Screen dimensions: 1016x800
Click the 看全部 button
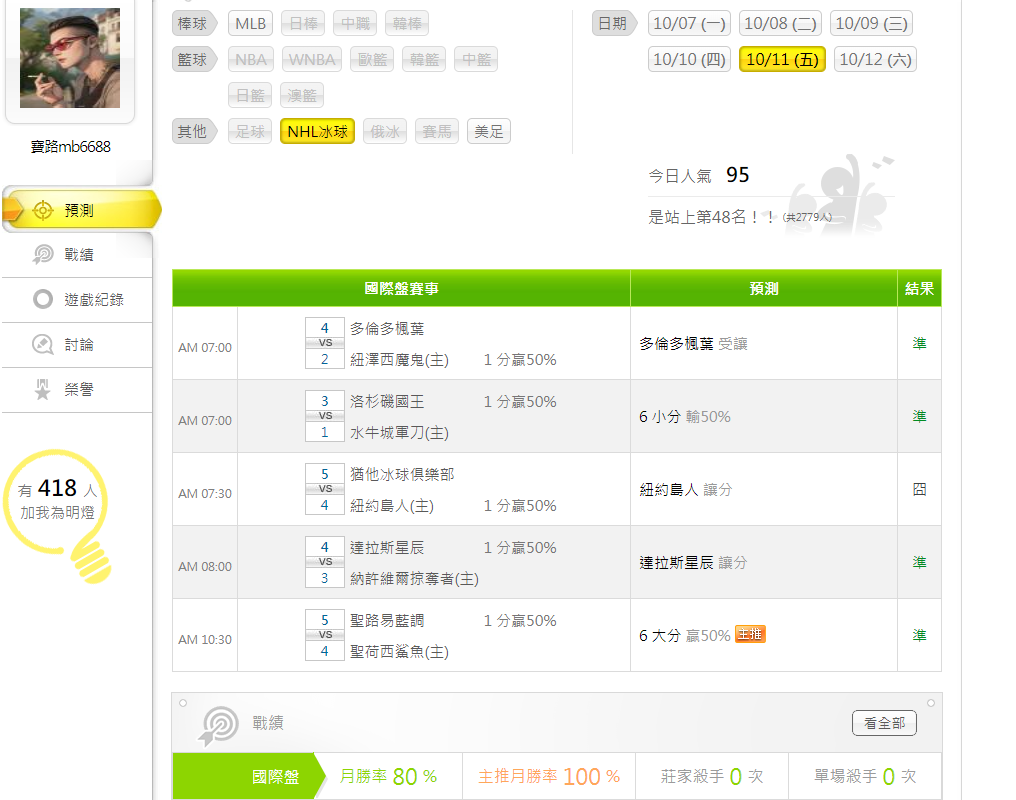(884, 723)
